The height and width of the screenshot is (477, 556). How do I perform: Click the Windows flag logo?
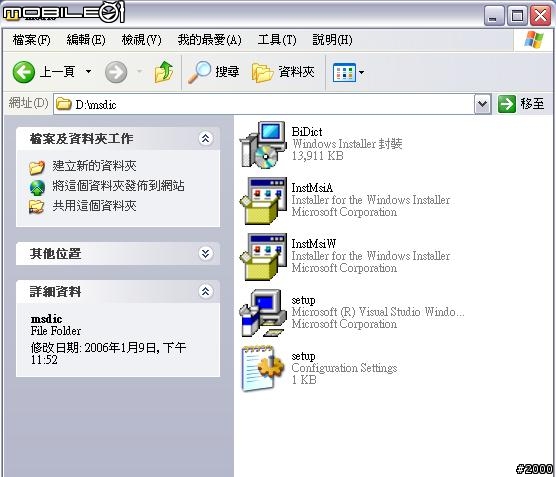[x=534, y=40]
